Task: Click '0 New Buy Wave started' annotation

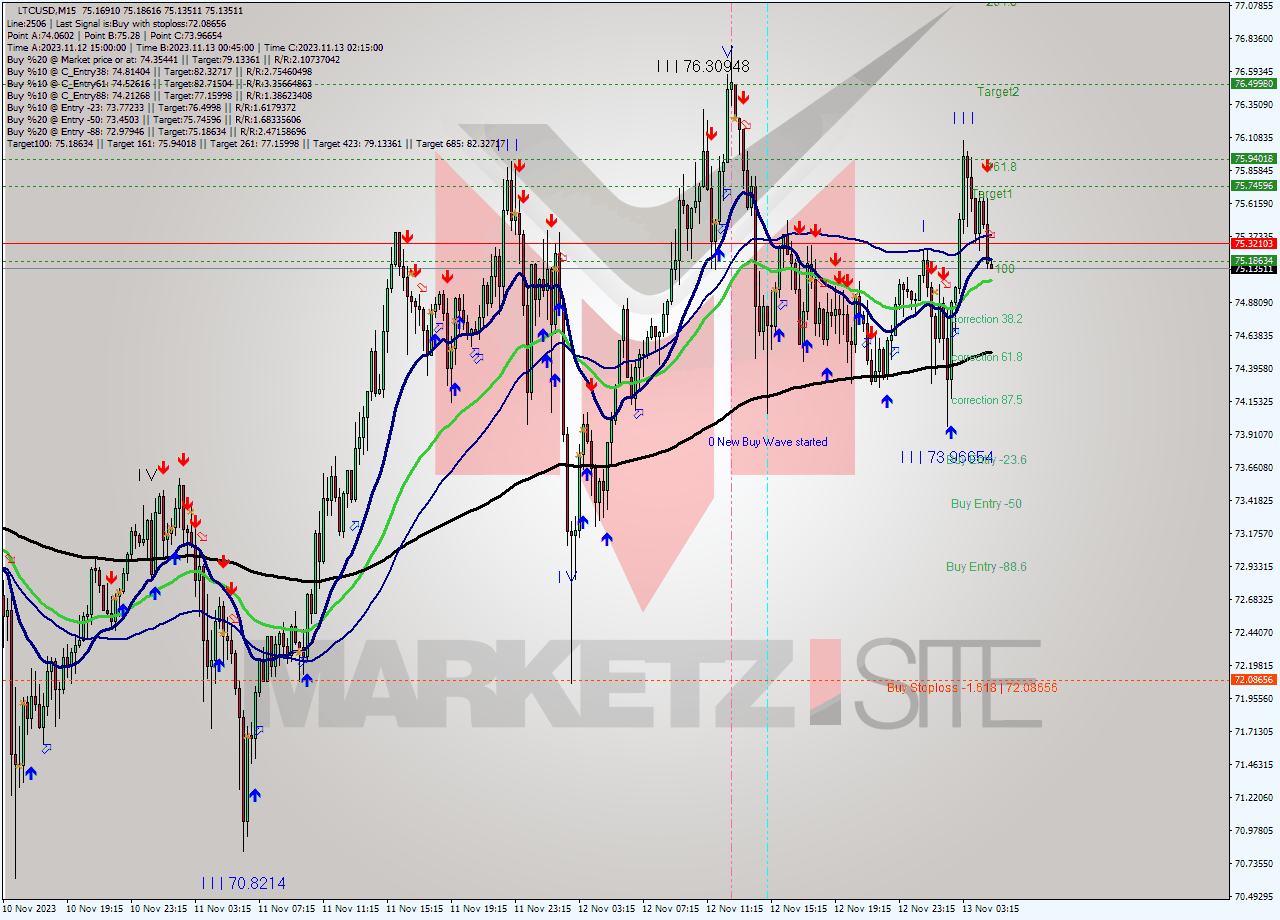Action: coord(768,442)
